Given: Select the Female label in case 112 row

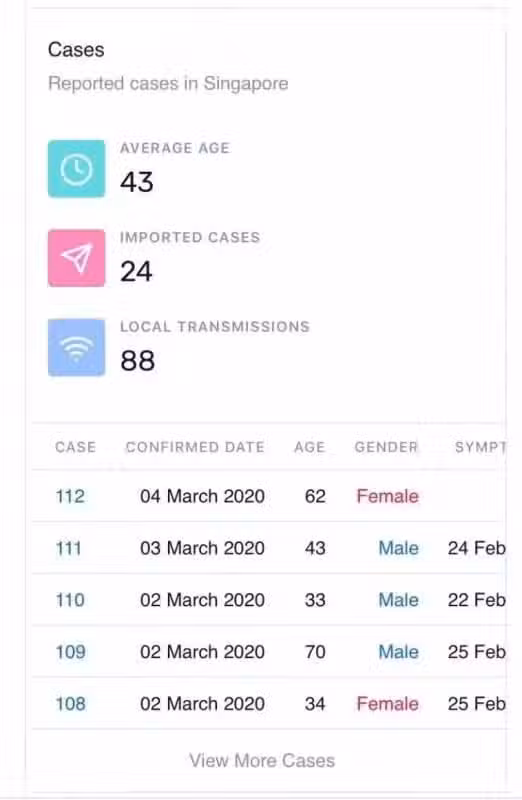Looking at the screenshot, I should [388, 496].
